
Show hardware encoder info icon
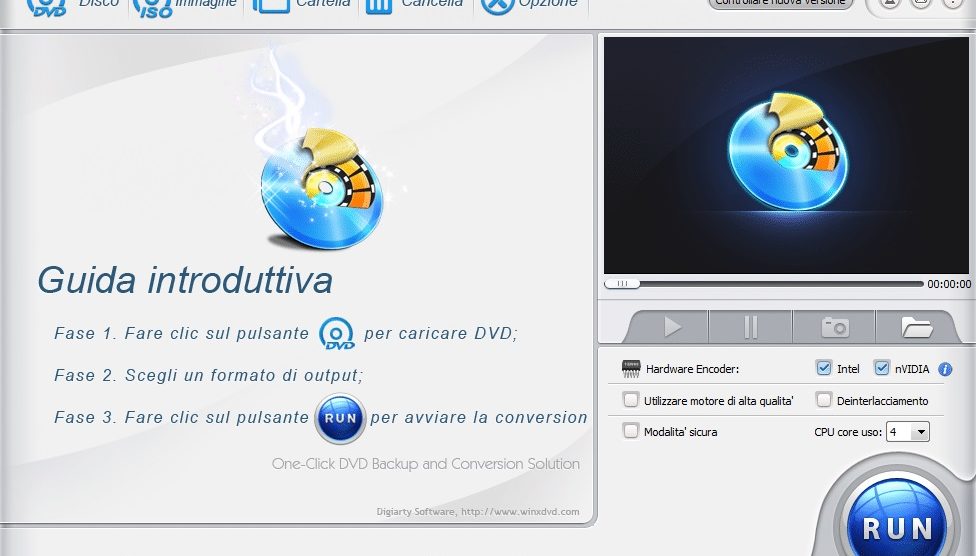click(945, 369)
